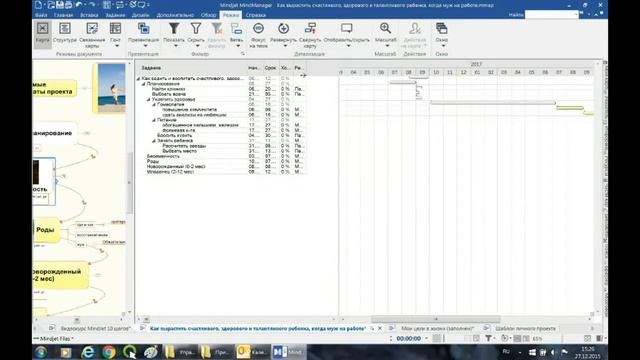Click the Windows Start button
The image size is (640, 360).
coord(40,352)
